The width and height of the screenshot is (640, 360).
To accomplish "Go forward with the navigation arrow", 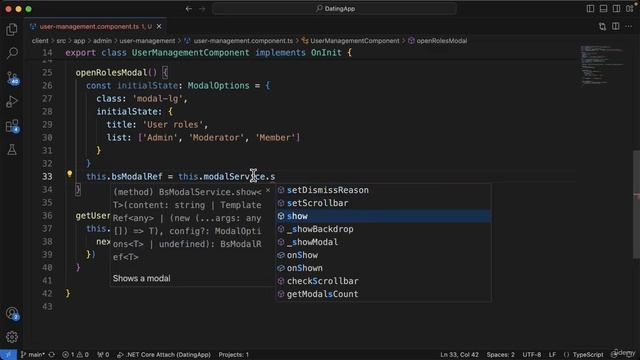I will point(202,9).
